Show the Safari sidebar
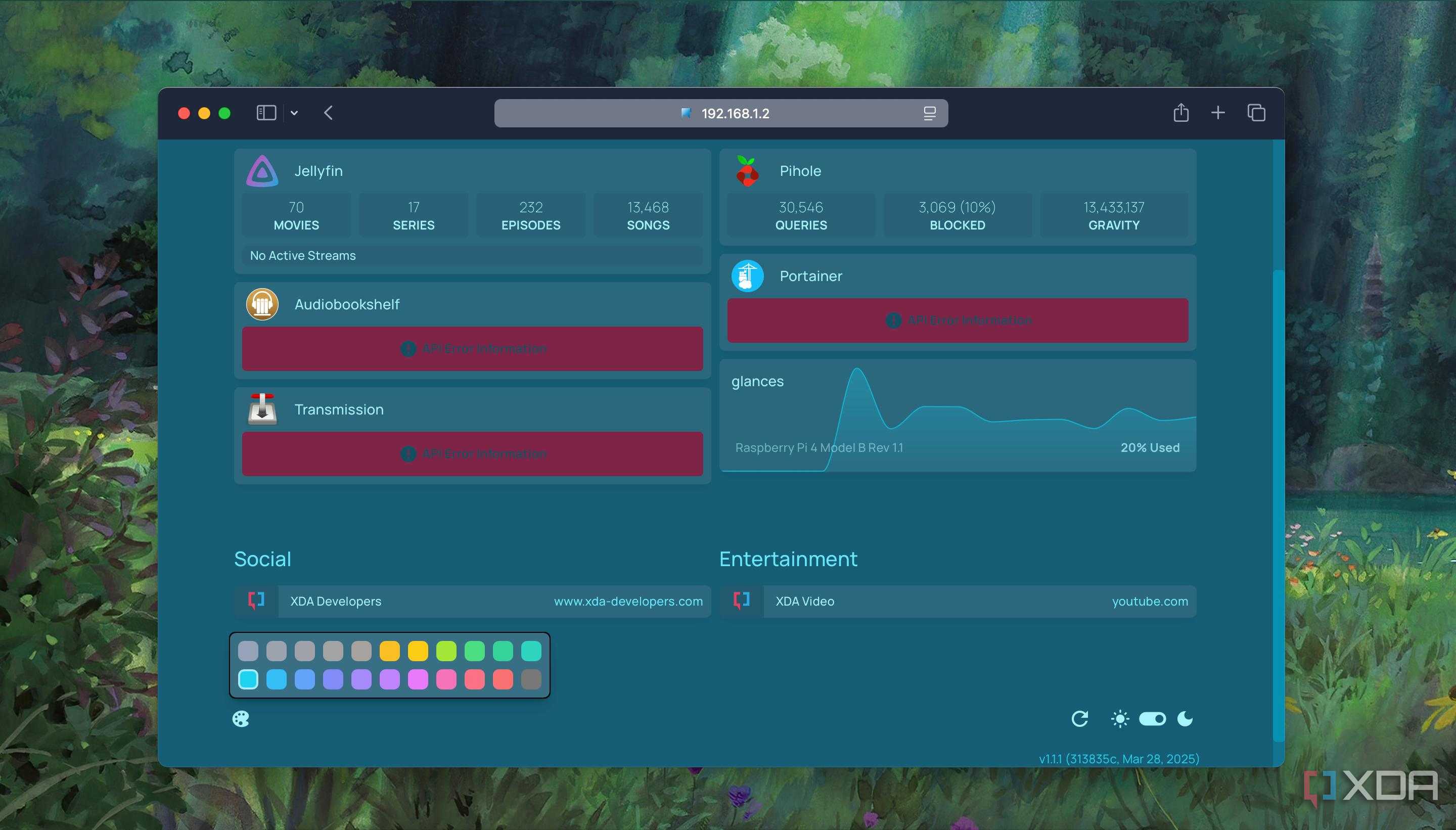The width and height of the screenshot is (1456, 830). [266, 113]
